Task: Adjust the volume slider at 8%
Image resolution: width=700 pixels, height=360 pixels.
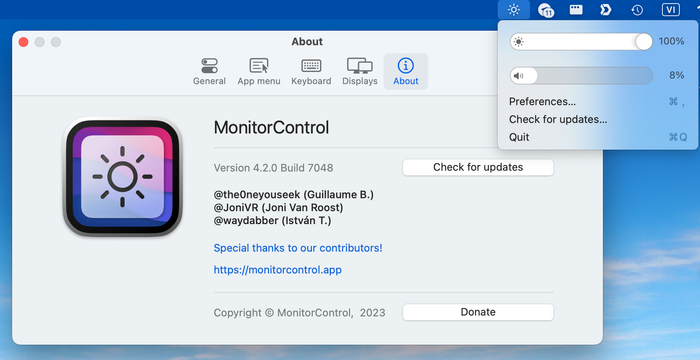Action: coord(581,75)
